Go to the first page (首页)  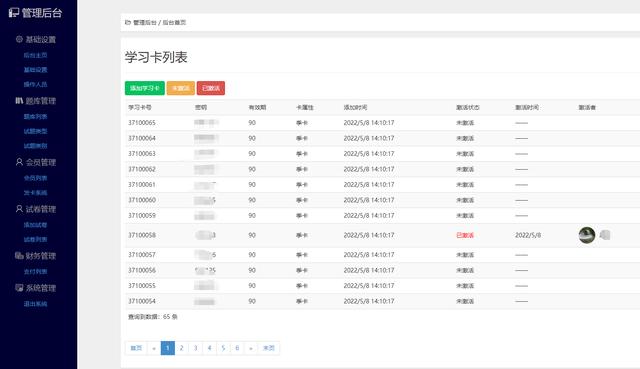click(x=136, y=348)
